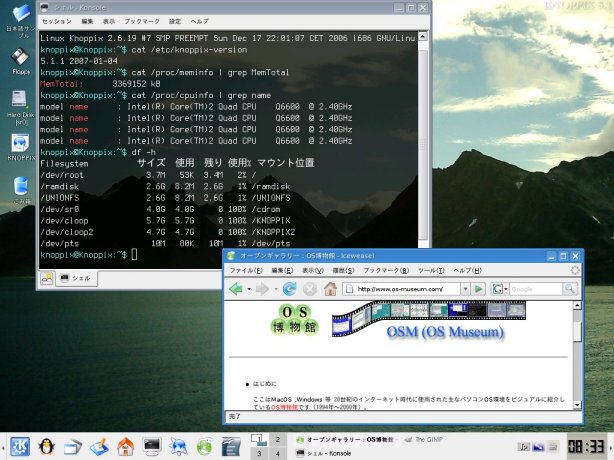Screen dimensions: 614x460
Task: Open the Home folder icon in panel
Action: (126, 447)
